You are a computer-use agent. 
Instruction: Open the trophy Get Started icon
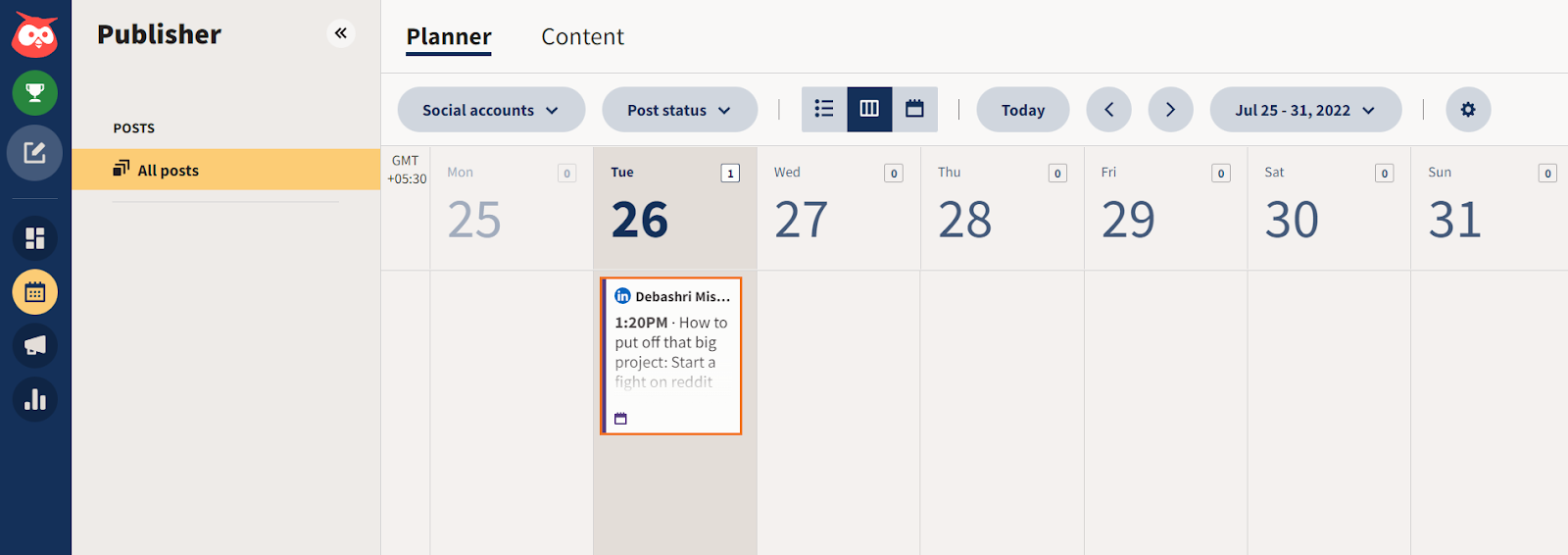click(35, 93)
